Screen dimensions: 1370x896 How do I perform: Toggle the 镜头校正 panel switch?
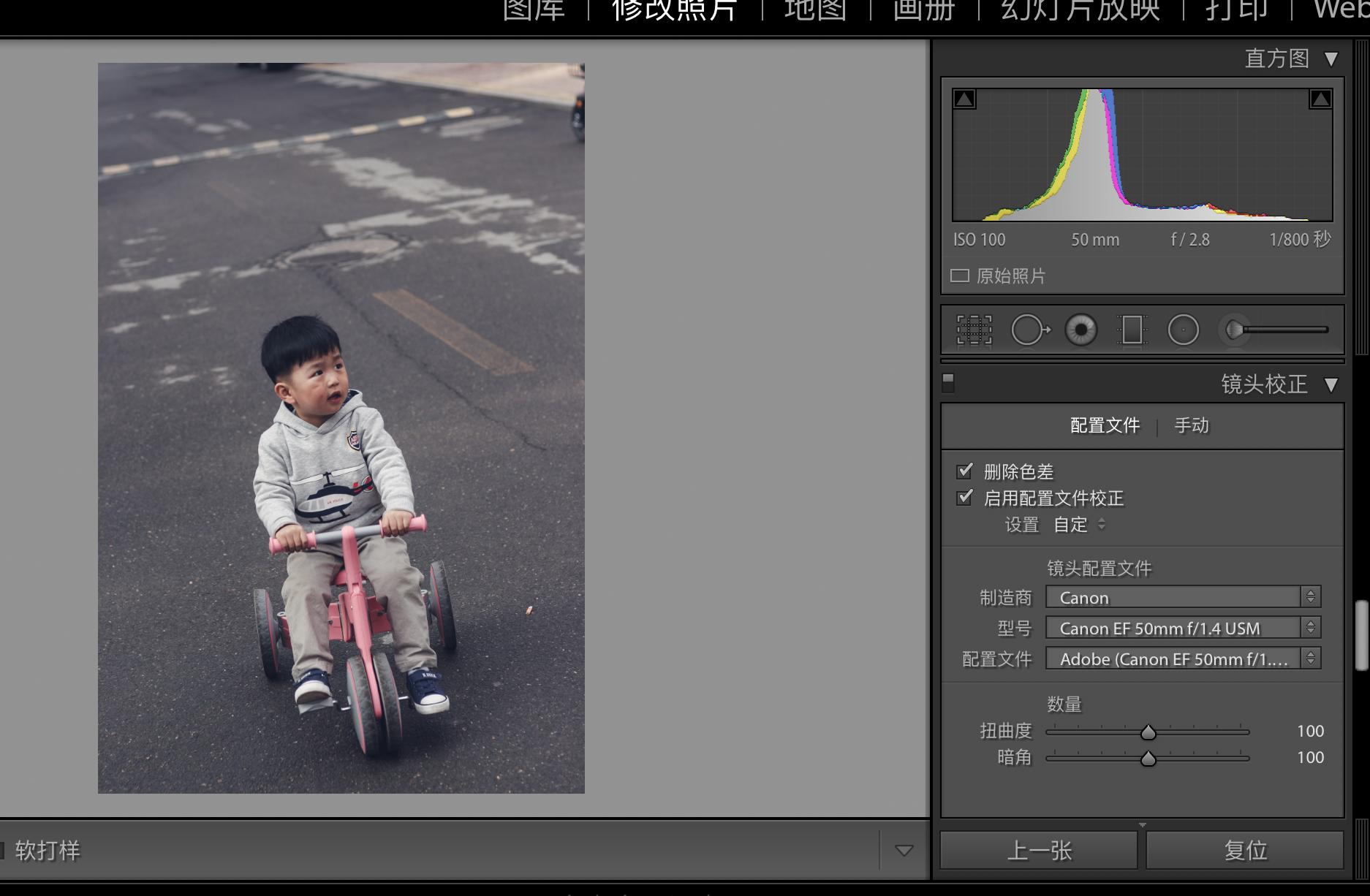[x=948, y=382]
